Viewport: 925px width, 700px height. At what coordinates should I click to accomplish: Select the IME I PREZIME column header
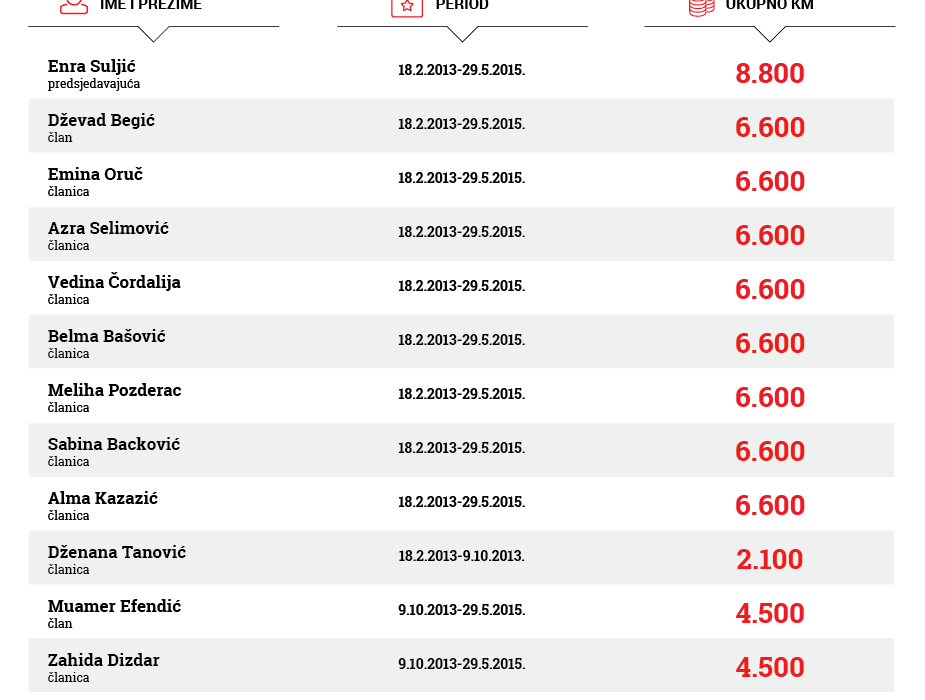point(151,5)
